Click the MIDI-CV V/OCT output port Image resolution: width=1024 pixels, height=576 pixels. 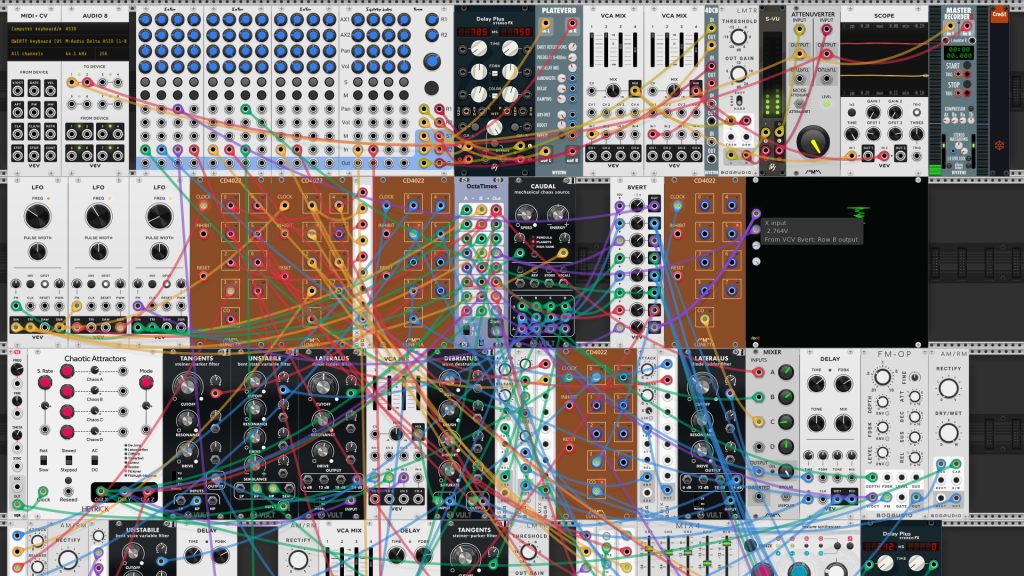[18, 89]
